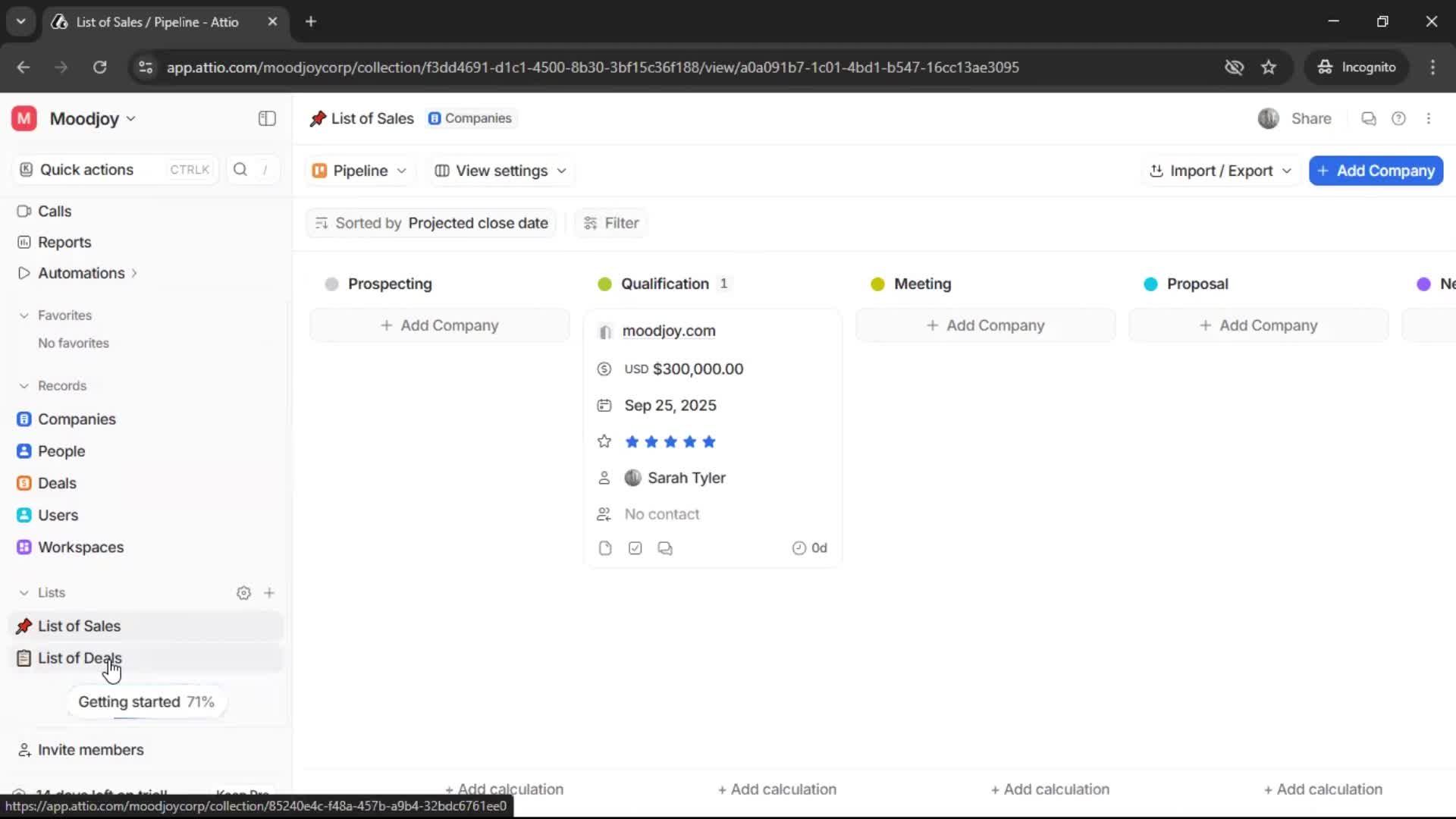The image size is (1456, 819).
Task: Expand the Import / Export dropdown
Action: (x=1219, y=171)
